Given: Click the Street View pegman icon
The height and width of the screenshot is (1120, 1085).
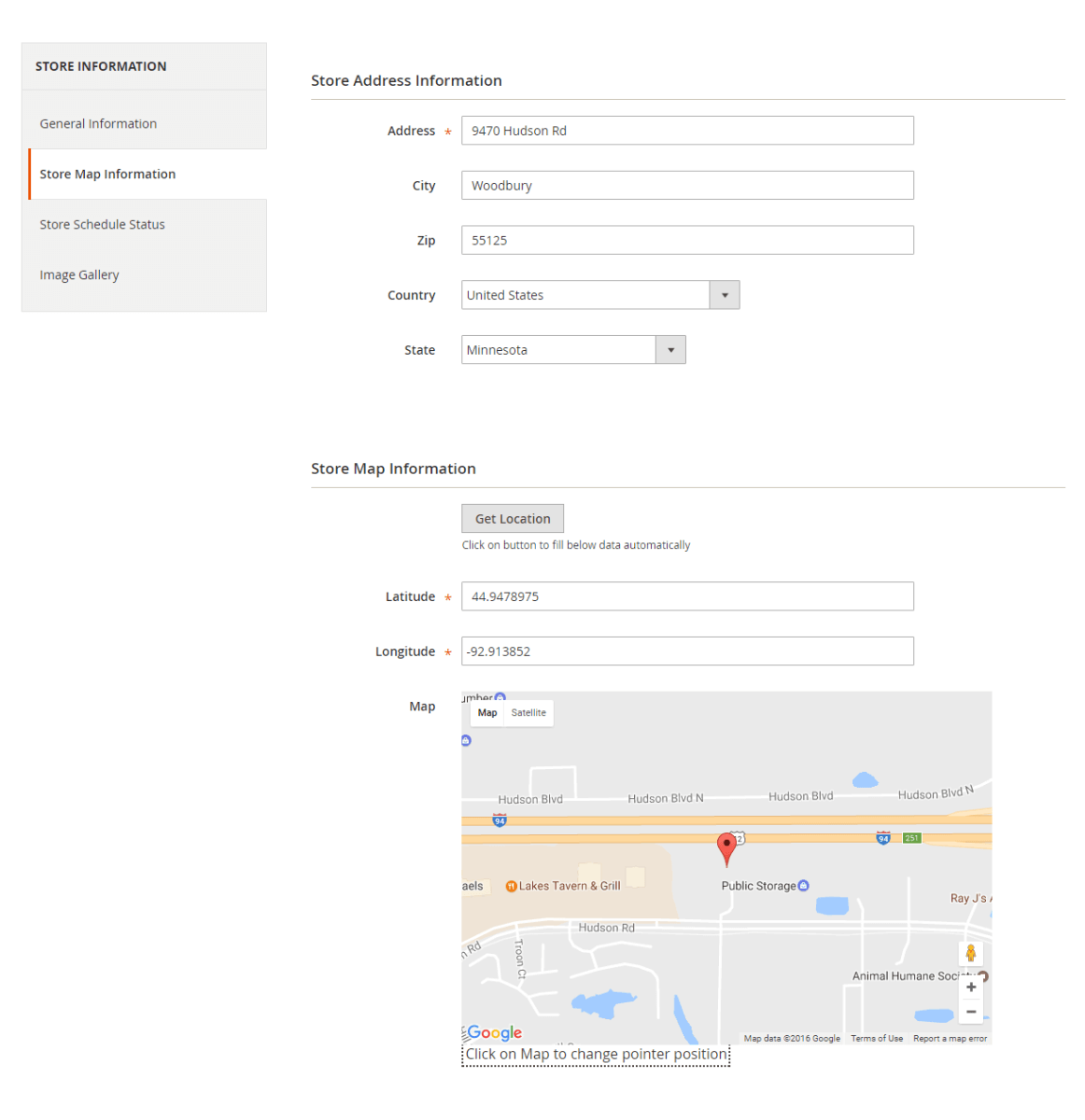Looking at the screenshot, I should point(971,953).
